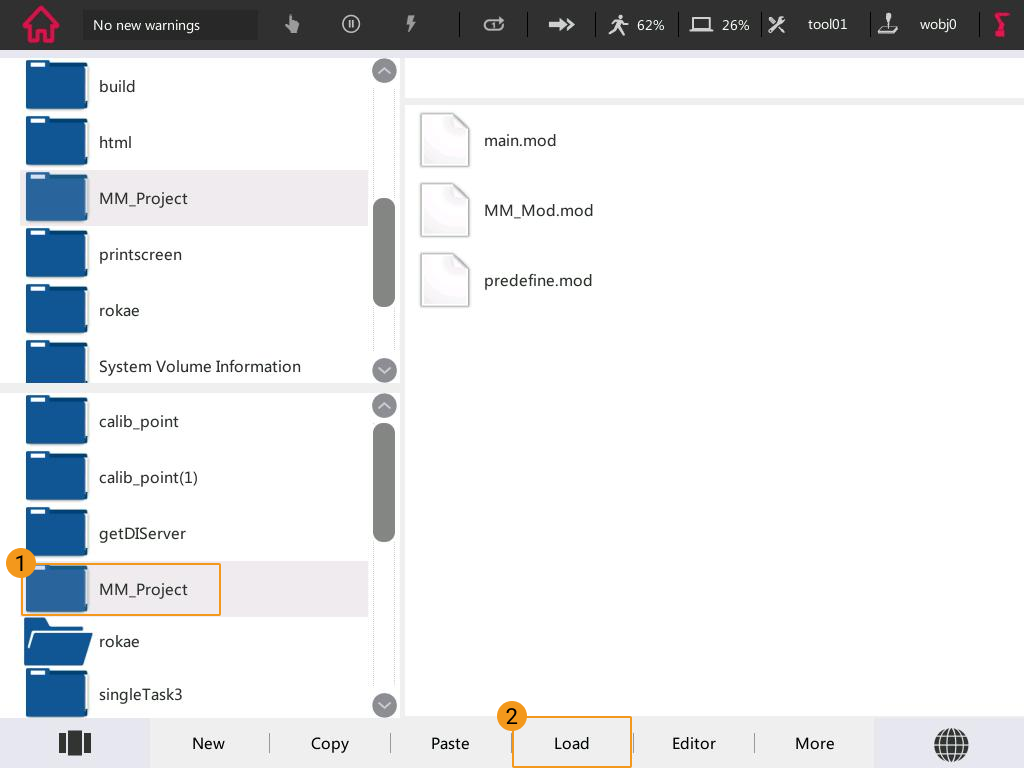
Task: Click the bottom-left panel layout icon
Action: click(x=75, y=743)
